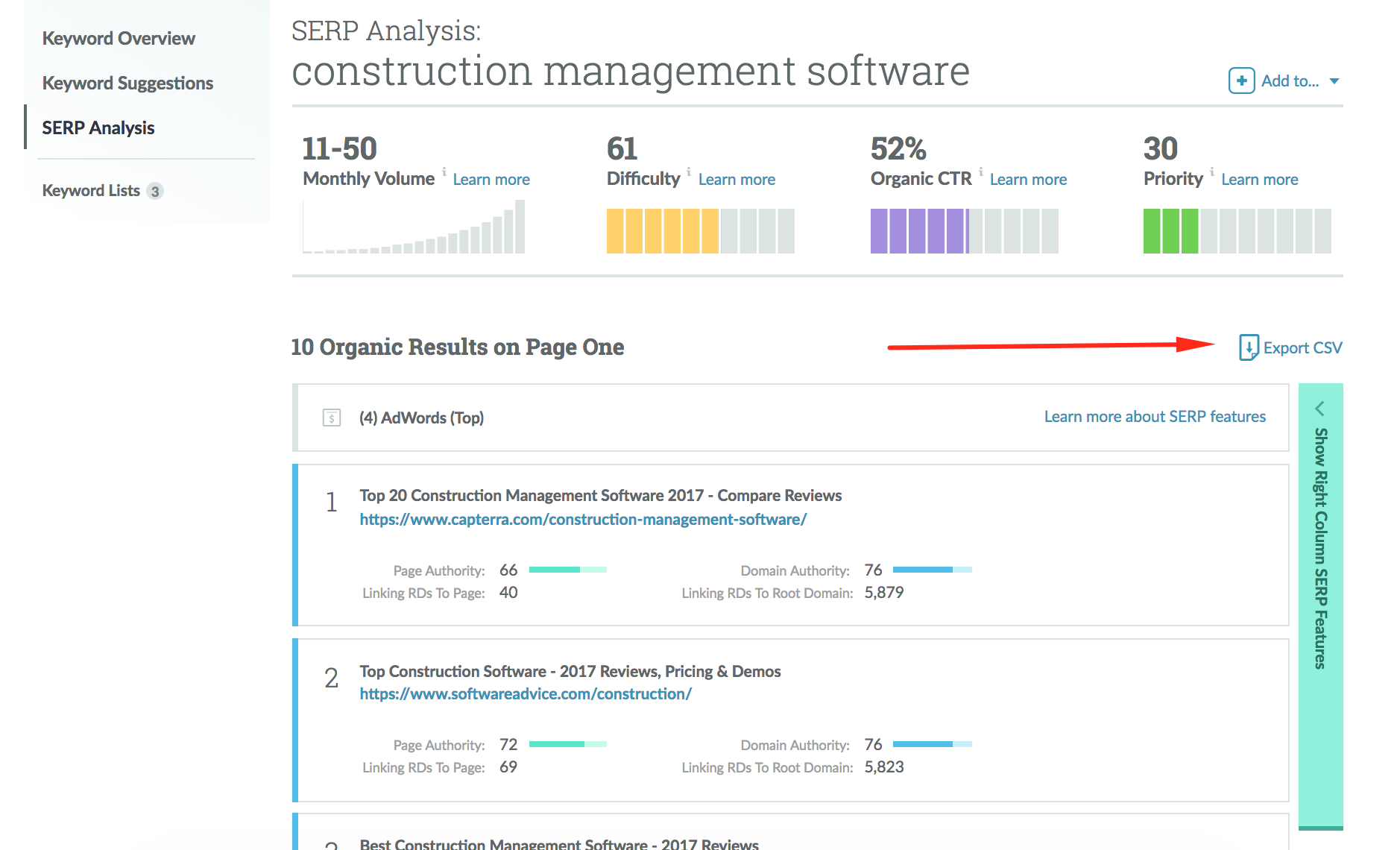The image size is (1400, 850).
Task: Open Learn more for Monthly Volume
Action: (491, 180)
